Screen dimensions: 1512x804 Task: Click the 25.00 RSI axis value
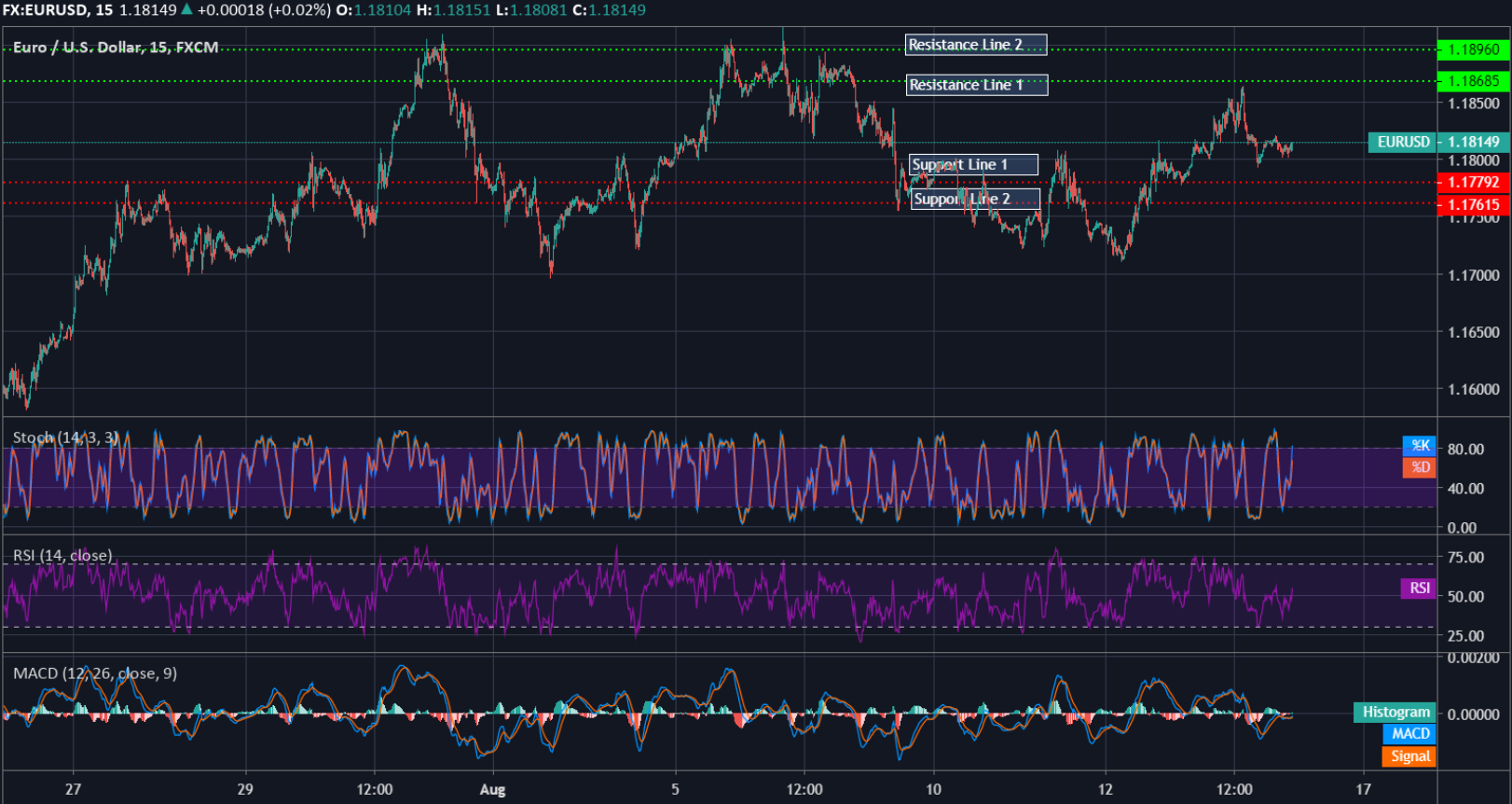point(1465,635)
